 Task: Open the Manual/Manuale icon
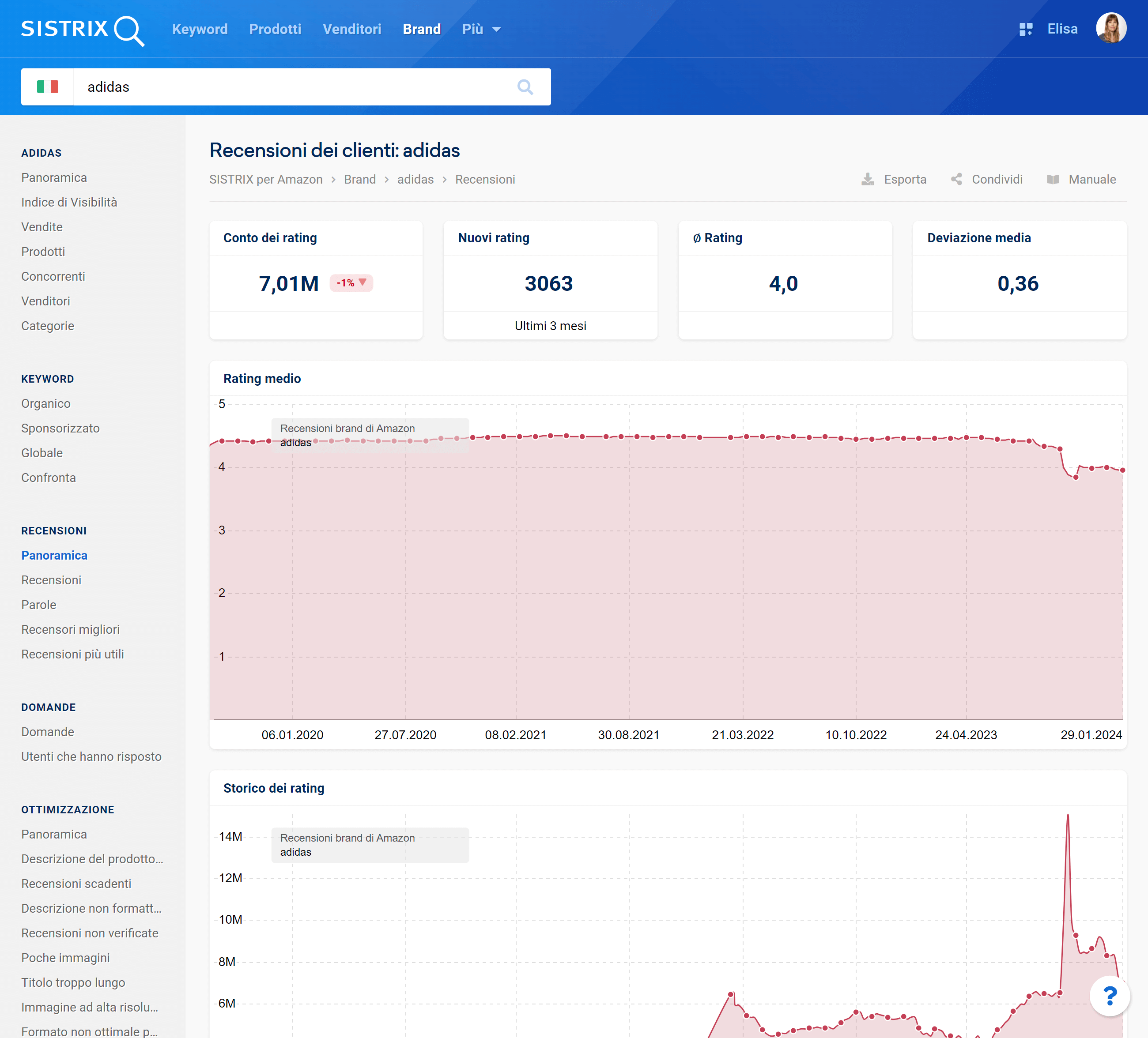coord(1053,179)
